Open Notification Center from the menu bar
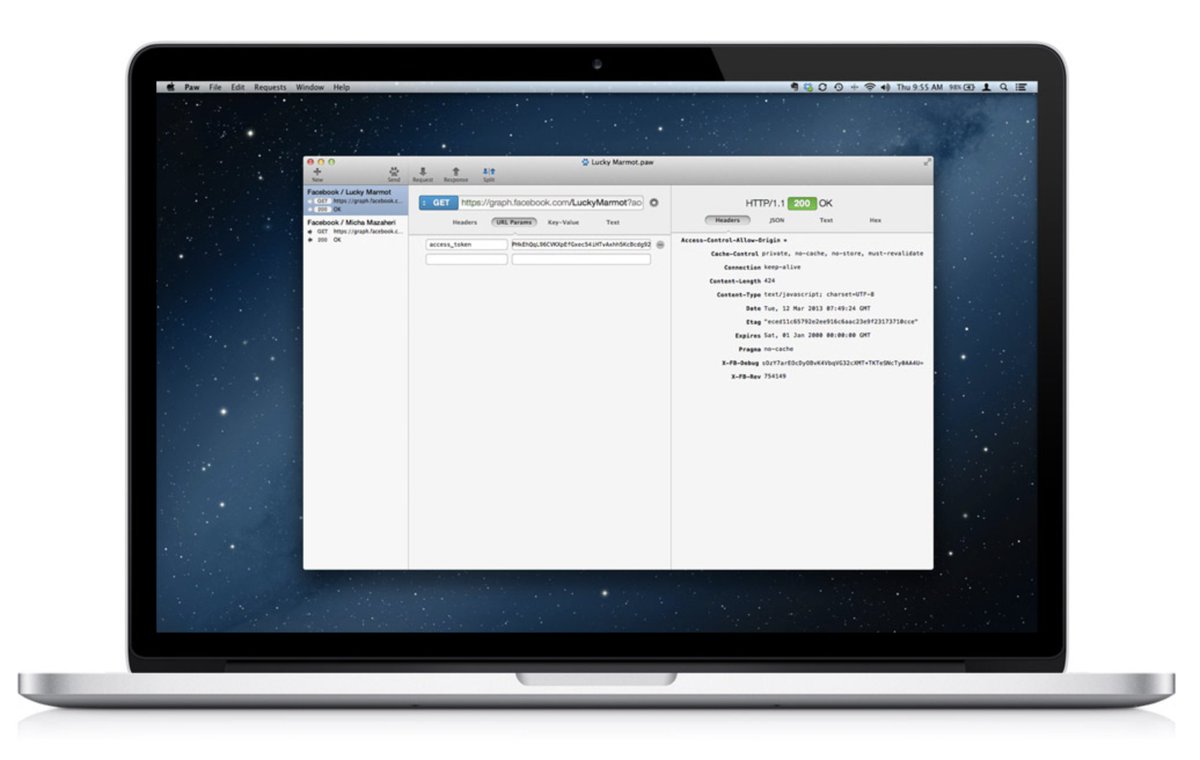This screenshot has width=1200, height=760. pyautogui.click(x=1022, y=87)
